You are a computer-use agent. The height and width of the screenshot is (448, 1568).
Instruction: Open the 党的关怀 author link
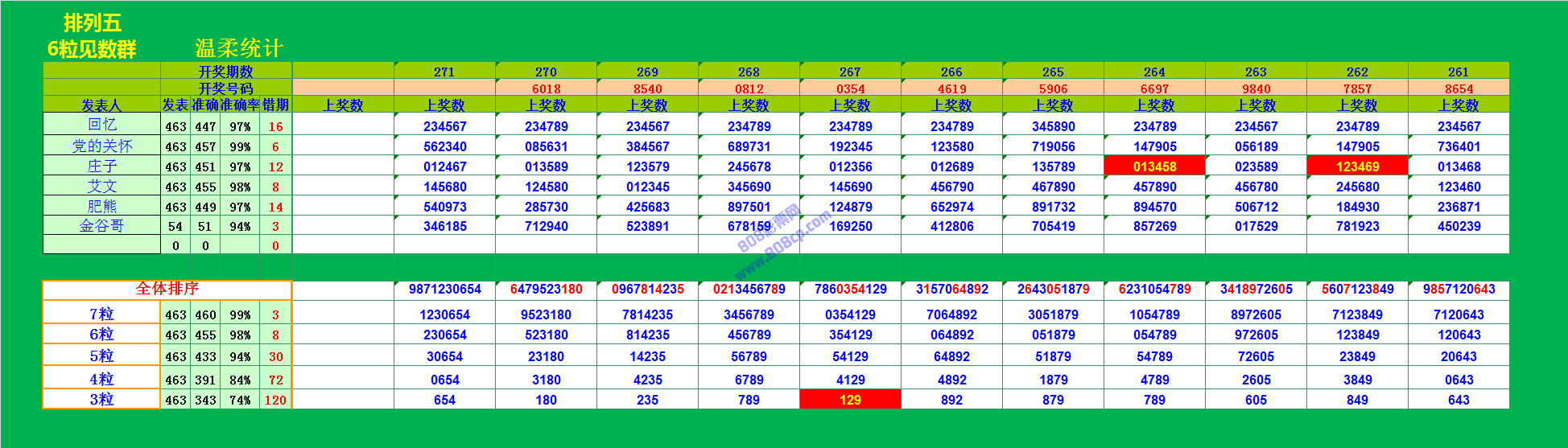pyautogui.click(x=101, y=146)
